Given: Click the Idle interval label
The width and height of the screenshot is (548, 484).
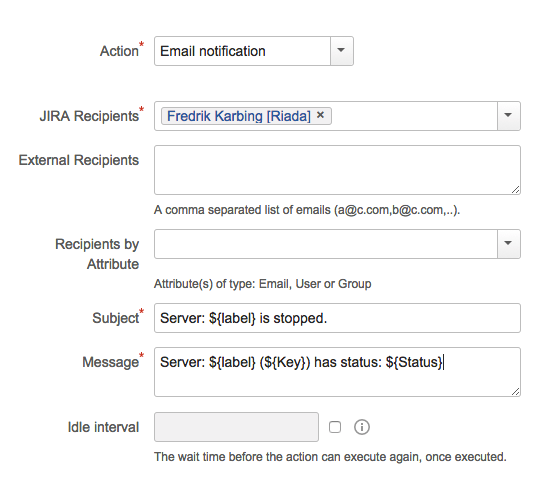Looking at the screenshot, I should (103, 427).
